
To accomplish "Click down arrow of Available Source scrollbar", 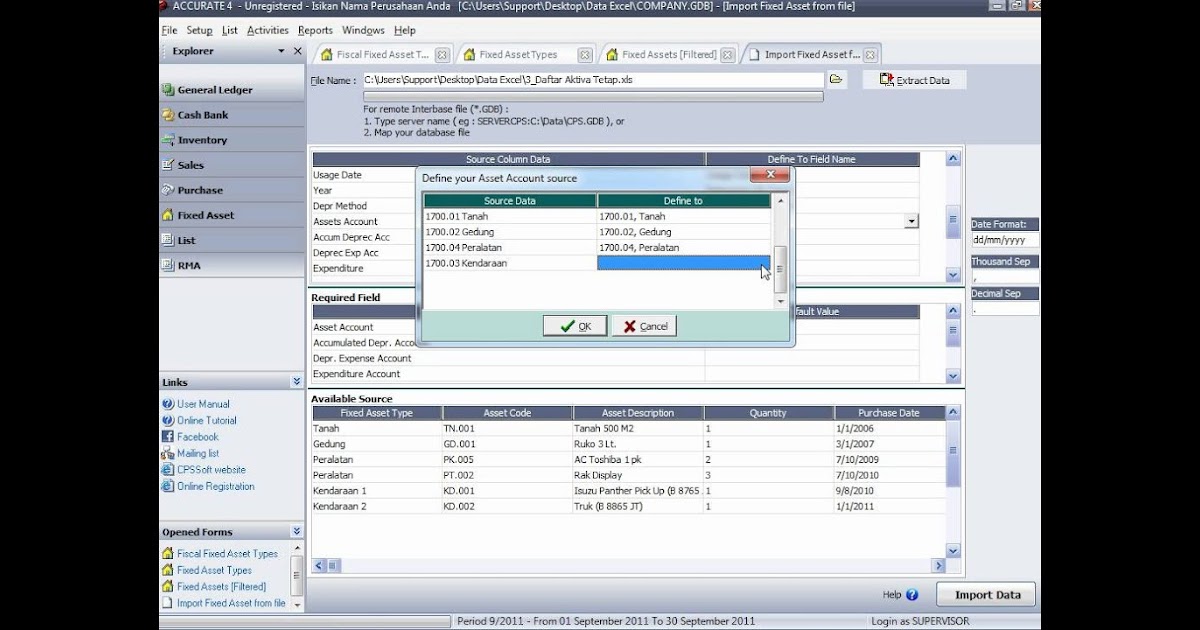I will click(953, 551).
